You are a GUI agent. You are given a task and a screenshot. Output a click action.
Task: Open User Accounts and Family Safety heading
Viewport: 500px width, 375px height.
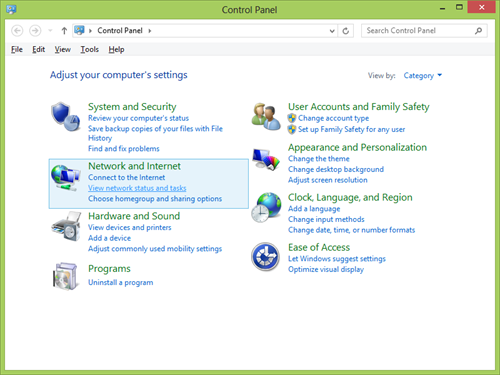click(359, 107)
